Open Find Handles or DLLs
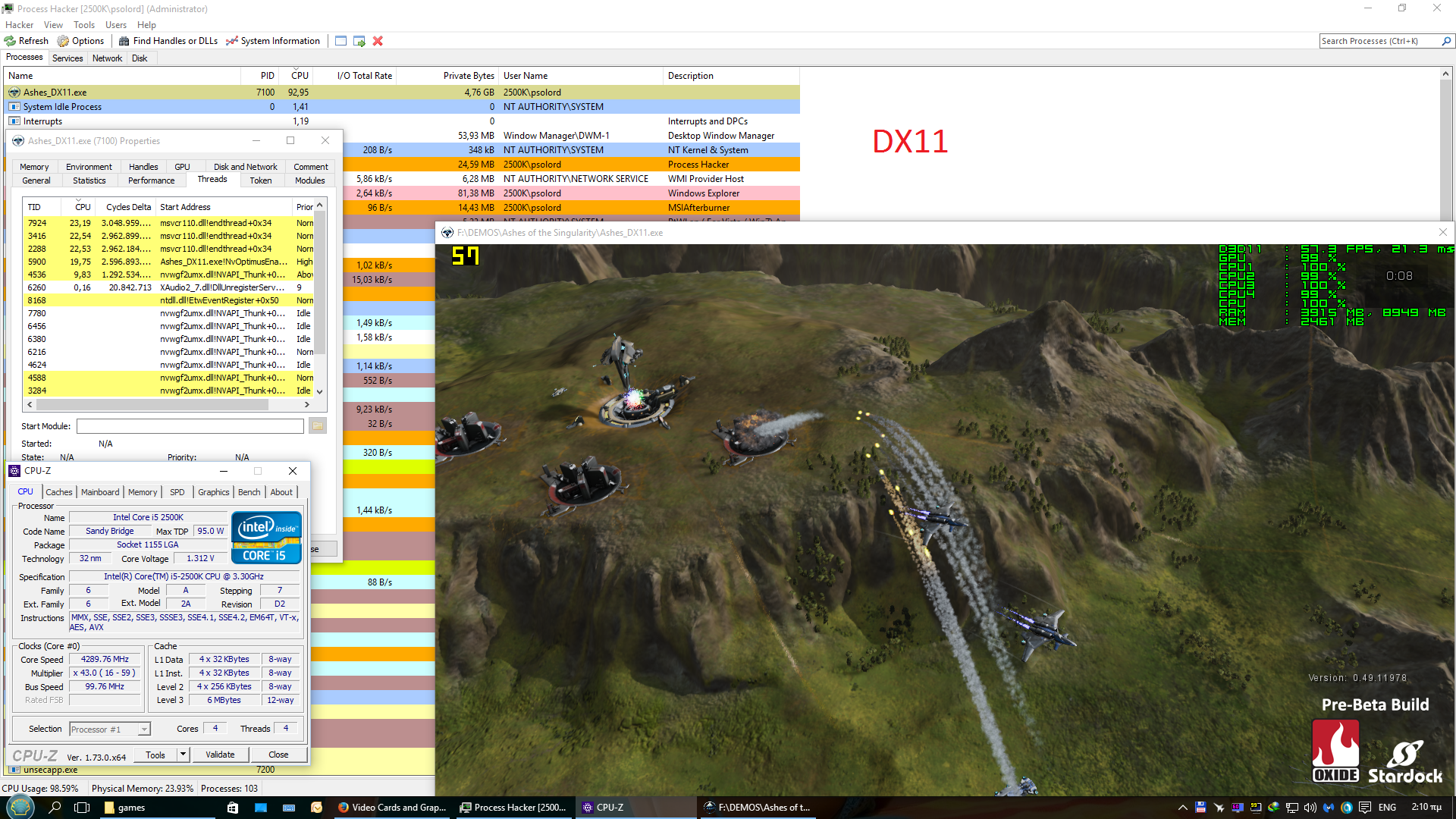This screenshot has height=819, width=1456. (x=168, y=41)
